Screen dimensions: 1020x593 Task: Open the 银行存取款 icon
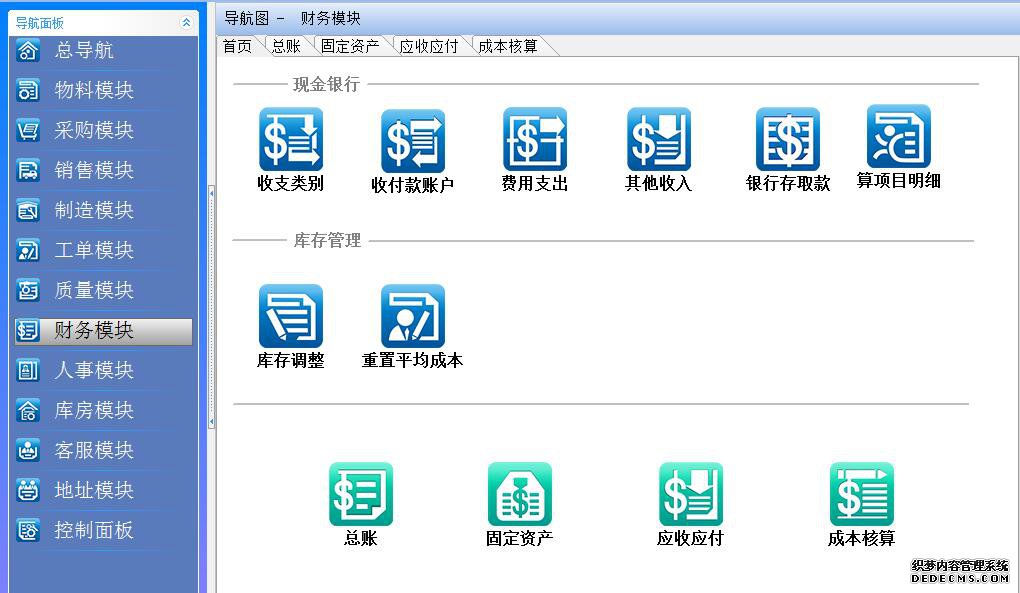click(787, 139)
